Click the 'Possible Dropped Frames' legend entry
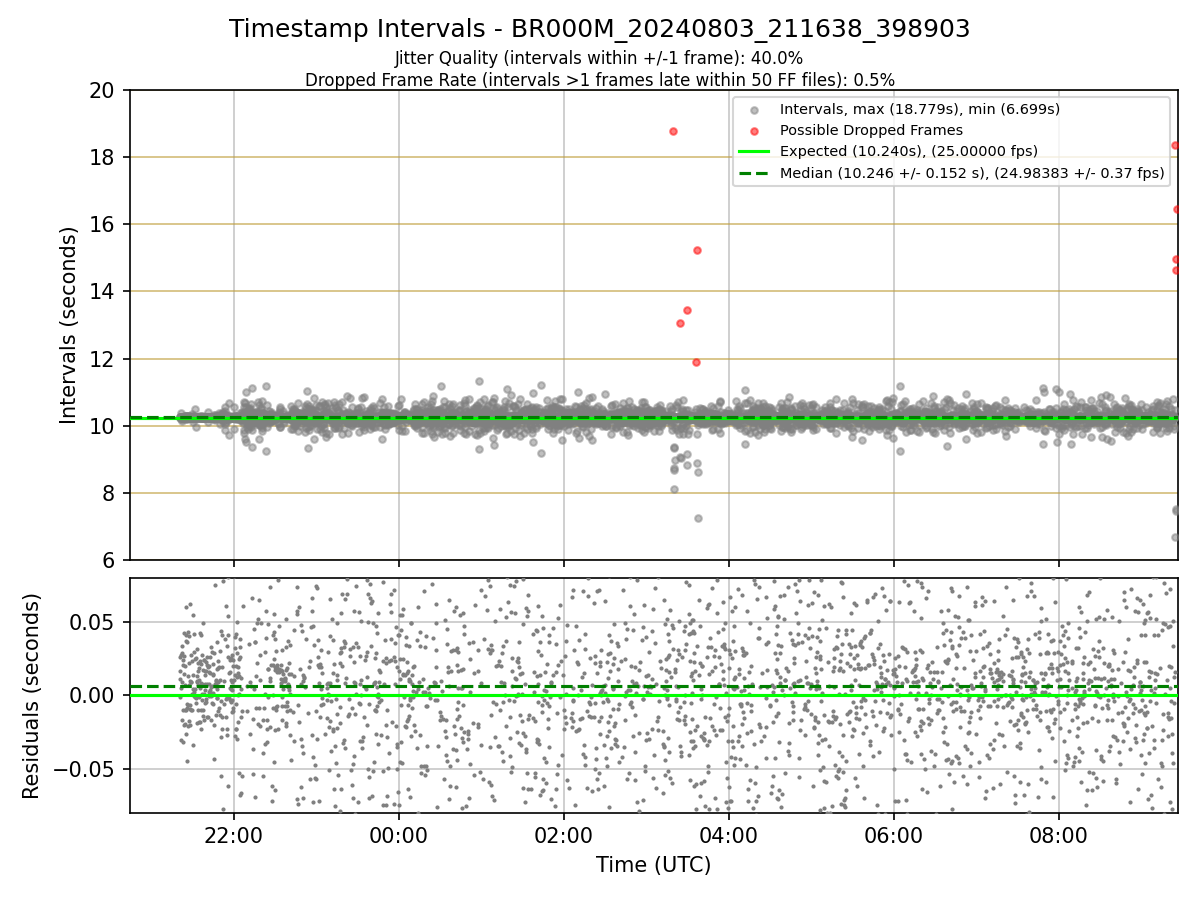Screen dimensions: 1200x900 point(871,130)
